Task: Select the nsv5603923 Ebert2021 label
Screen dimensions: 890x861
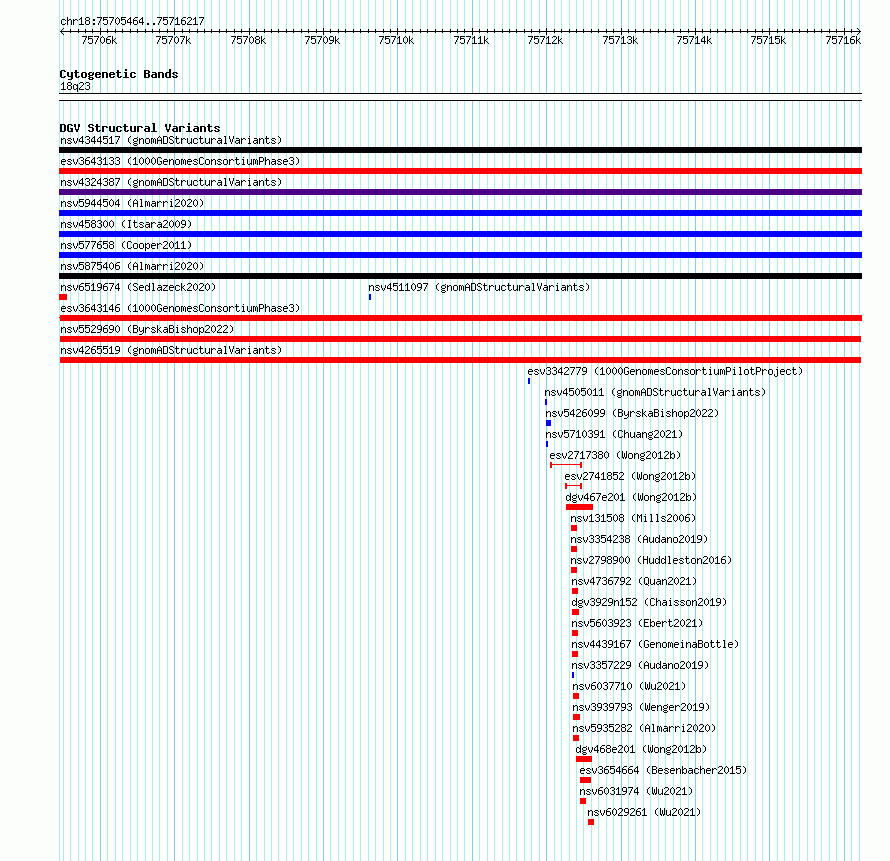Action: click(637, 623)
